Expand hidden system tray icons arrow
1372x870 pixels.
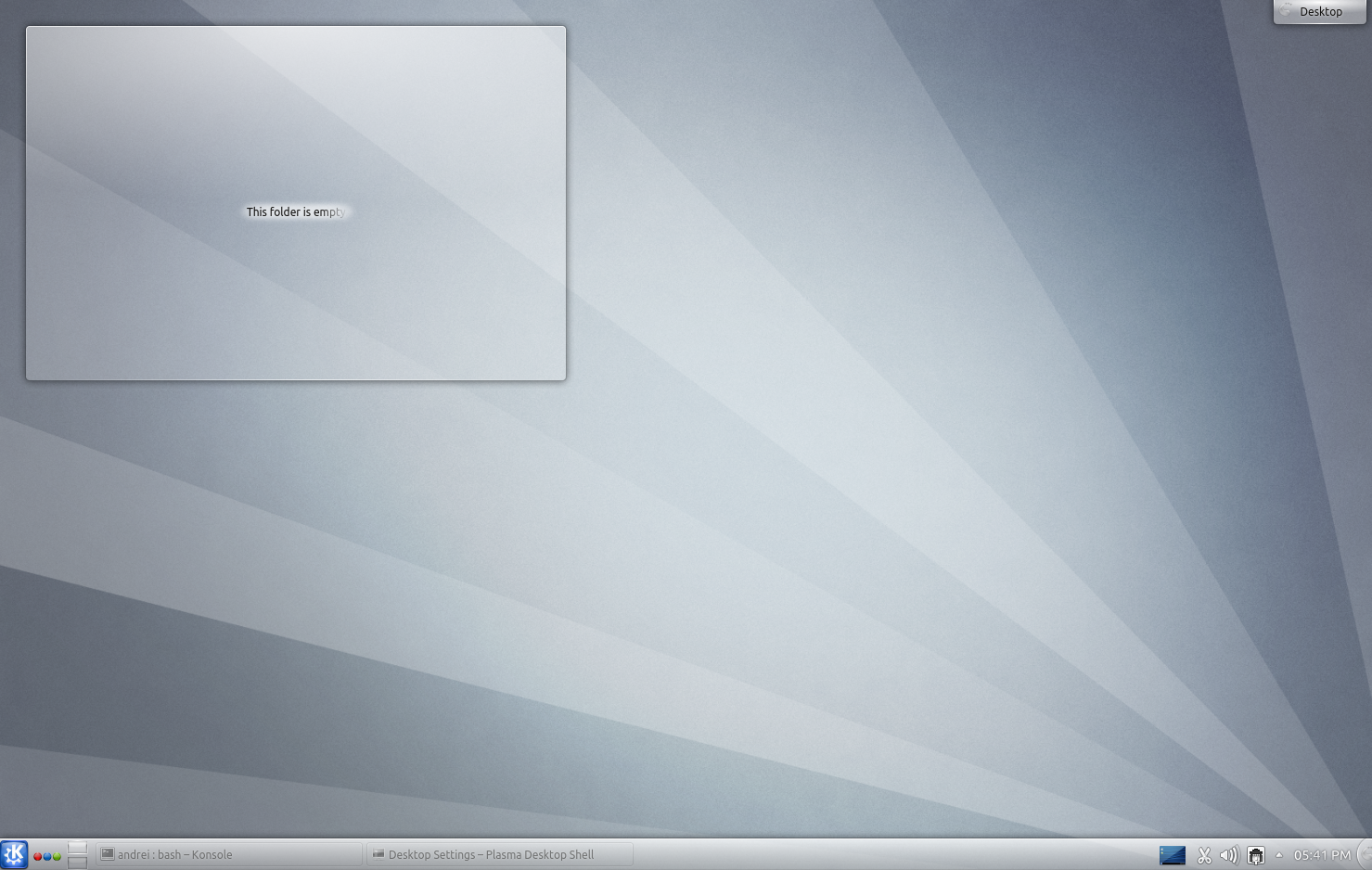tap(1279, 855)
